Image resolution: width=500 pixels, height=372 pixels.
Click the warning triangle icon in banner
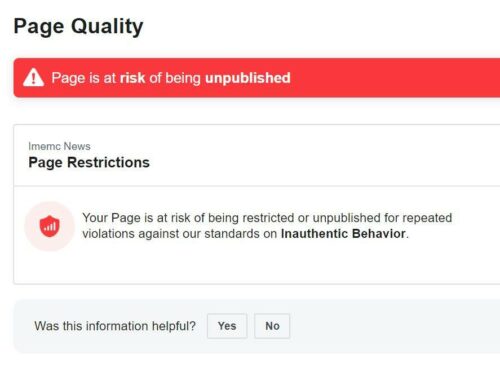tap(33, 77)
